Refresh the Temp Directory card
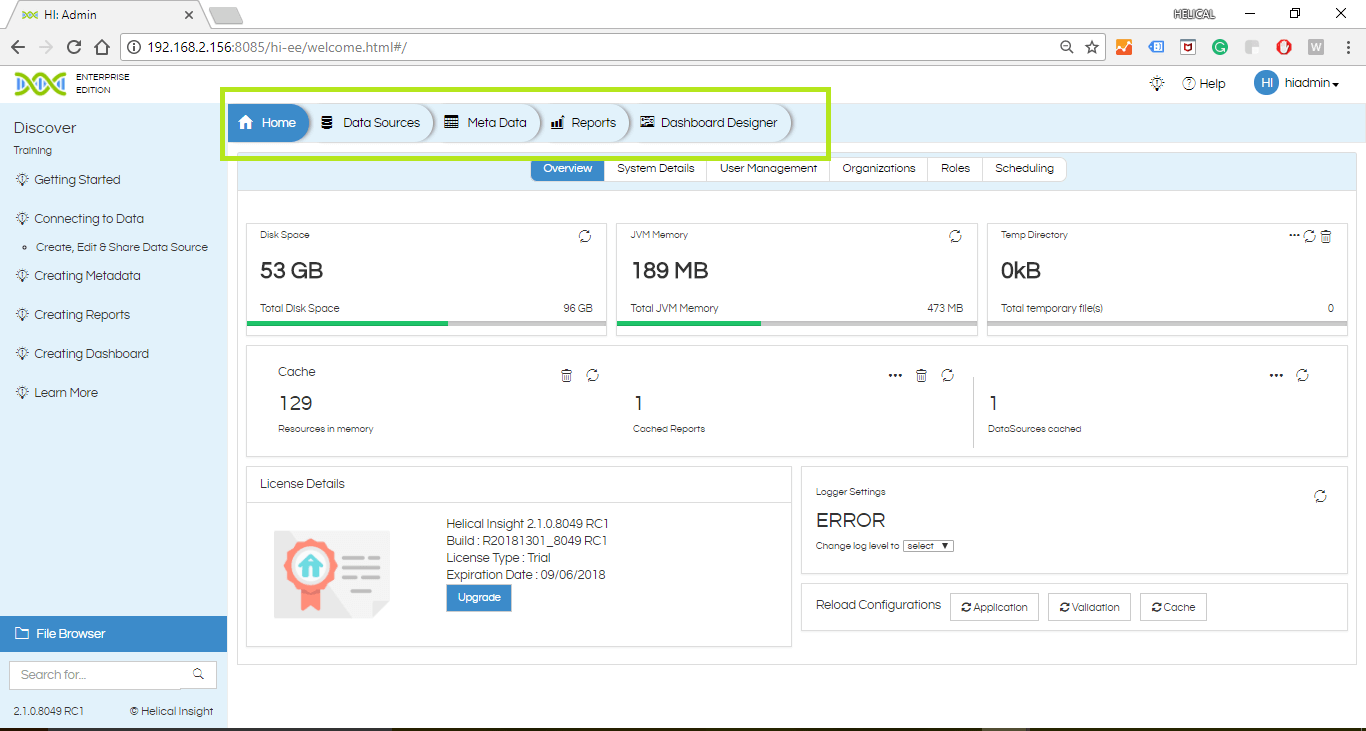Viewport: 1366px width, 731px height. [x=1310, y=236]
